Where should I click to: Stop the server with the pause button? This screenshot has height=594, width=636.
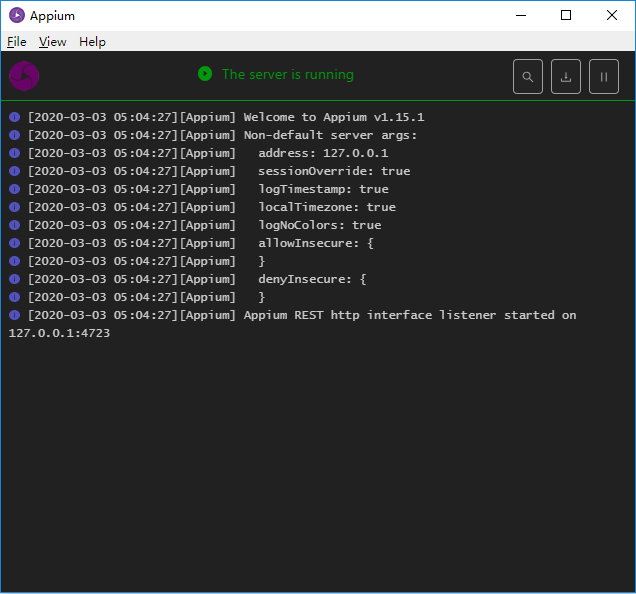(604, 76)
